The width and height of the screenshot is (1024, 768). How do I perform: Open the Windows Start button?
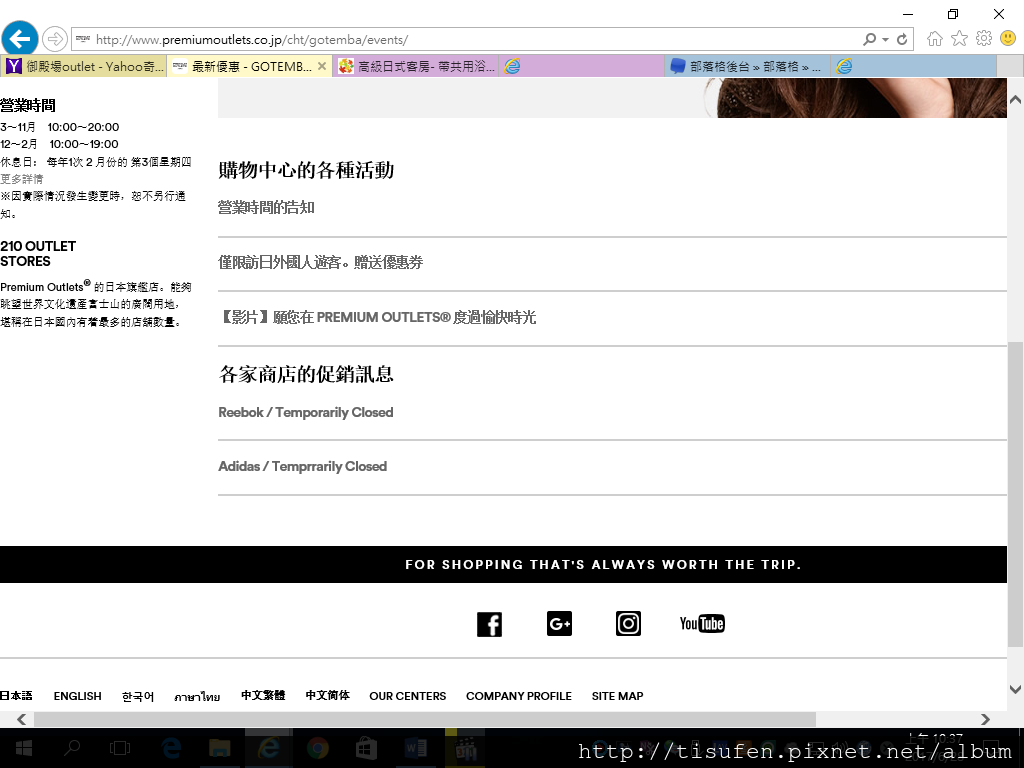point(24,748)
